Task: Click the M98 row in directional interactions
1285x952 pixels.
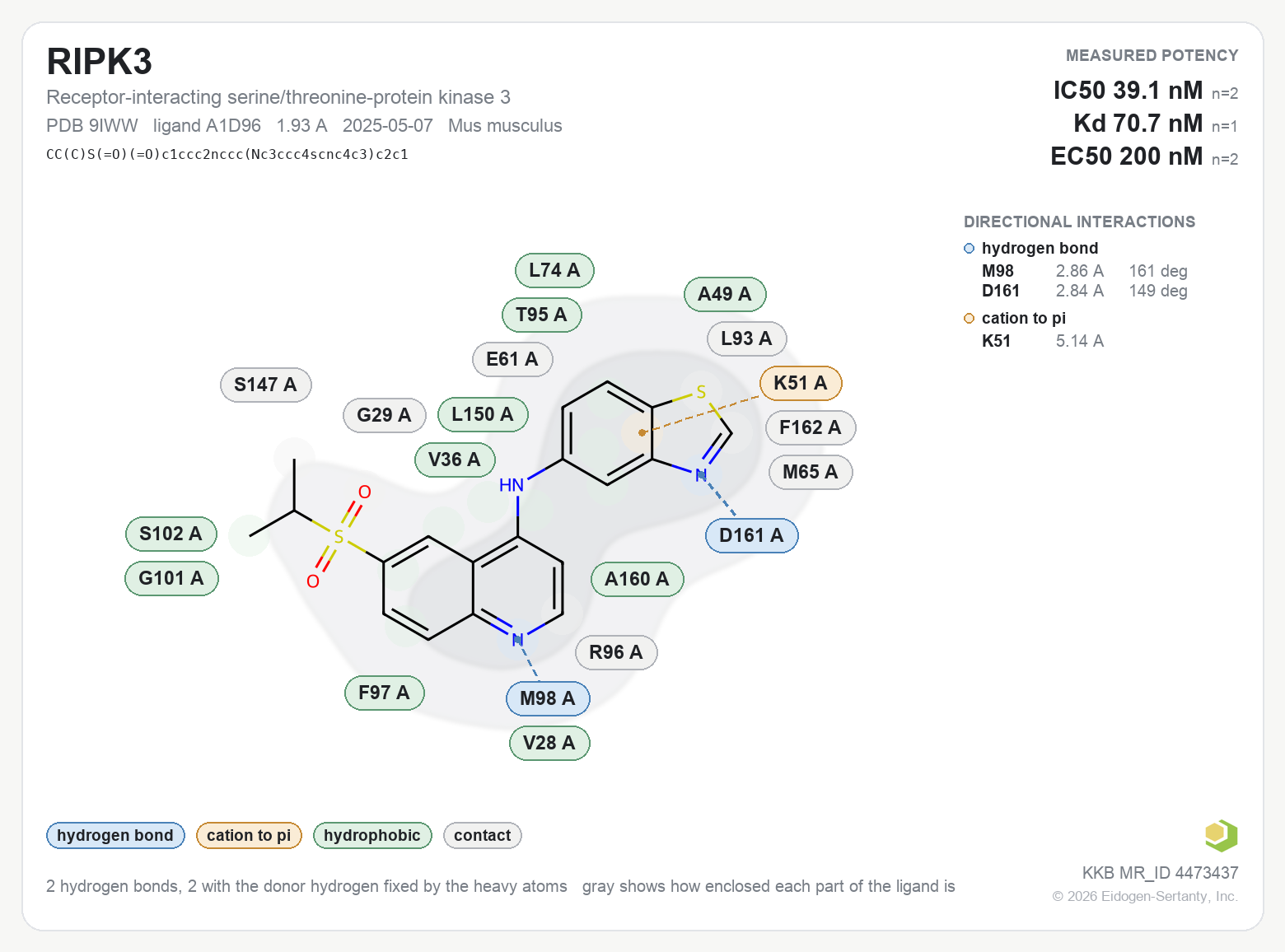Action: tap(1084, 271)
